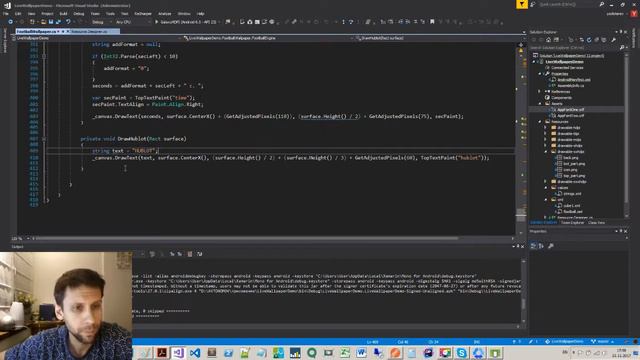
Task: Open Microsoft Word from the taskbar
Action: pyautogui.click(x=361, y=353)
